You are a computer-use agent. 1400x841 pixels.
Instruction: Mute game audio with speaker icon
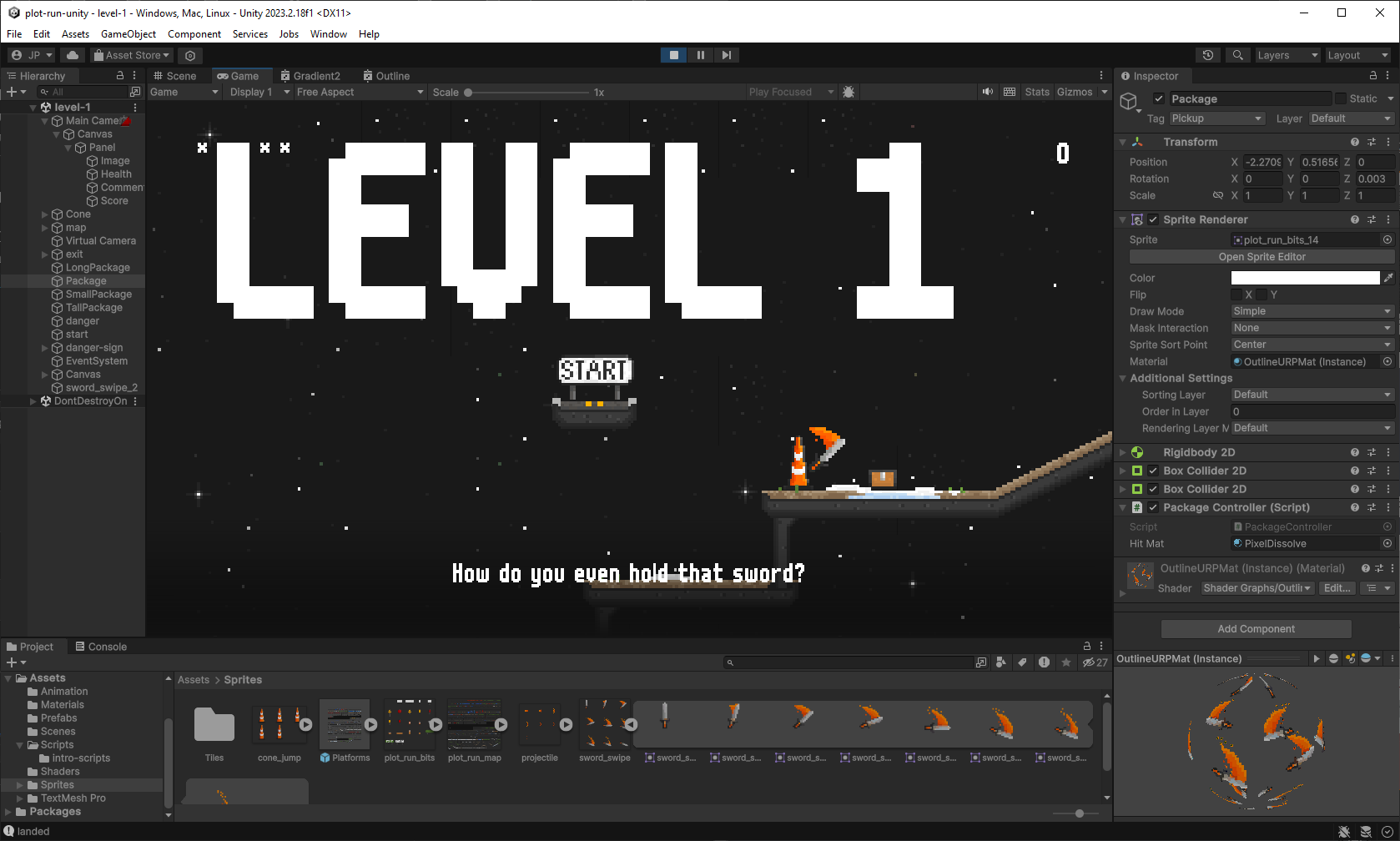pos(988,92)
